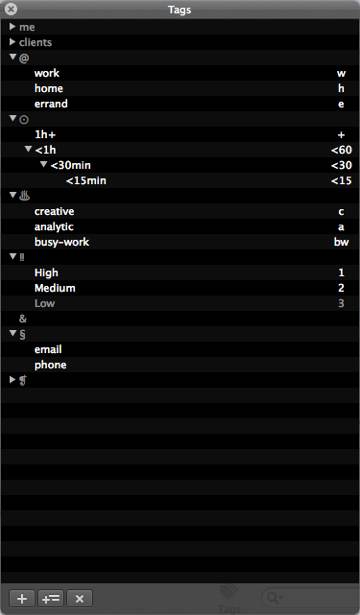Click the delete tag X button
Image resolution: width=360 pixels, height=615 pixels.
(x=80, y=599)
